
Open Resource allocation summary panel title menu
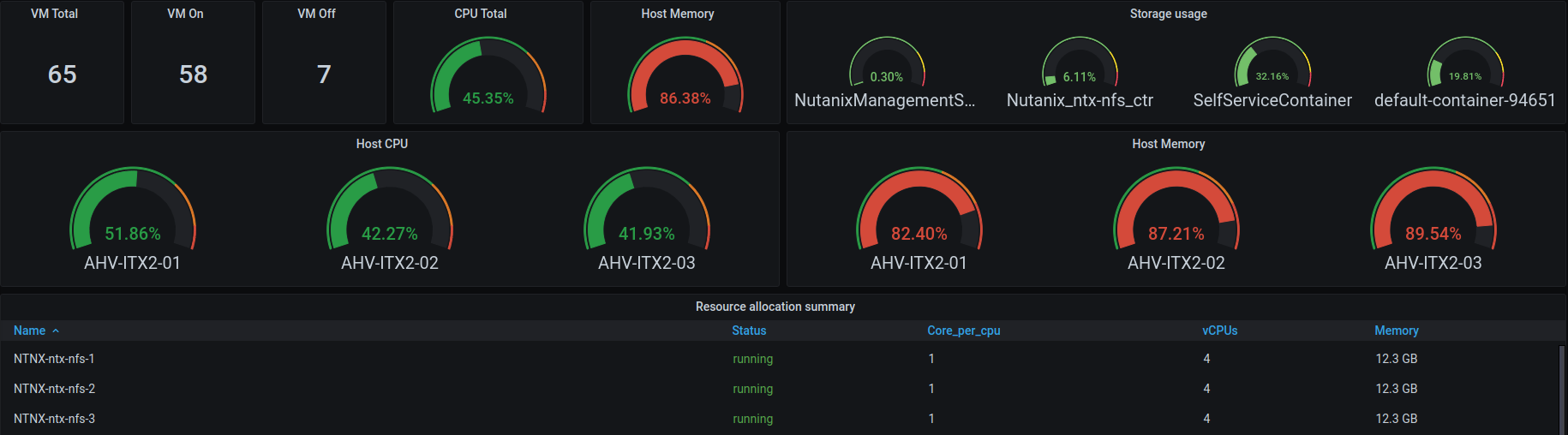coord(775,307)
